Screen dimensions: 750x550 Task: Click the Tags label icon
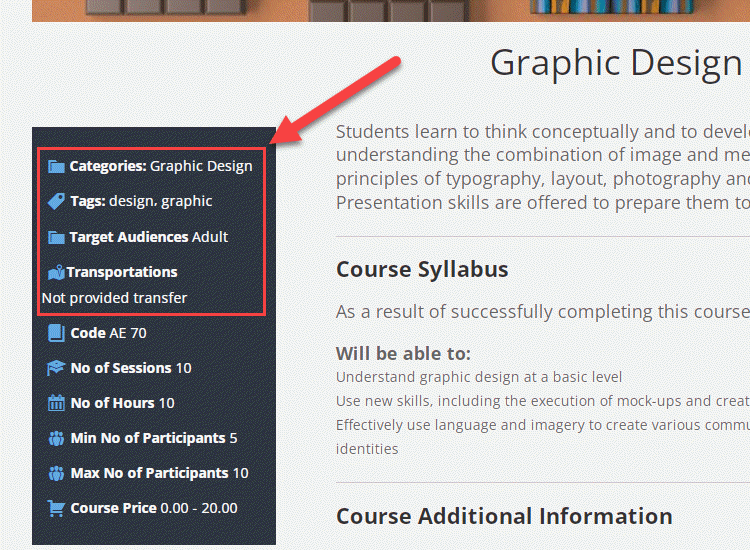coord(56,201)
